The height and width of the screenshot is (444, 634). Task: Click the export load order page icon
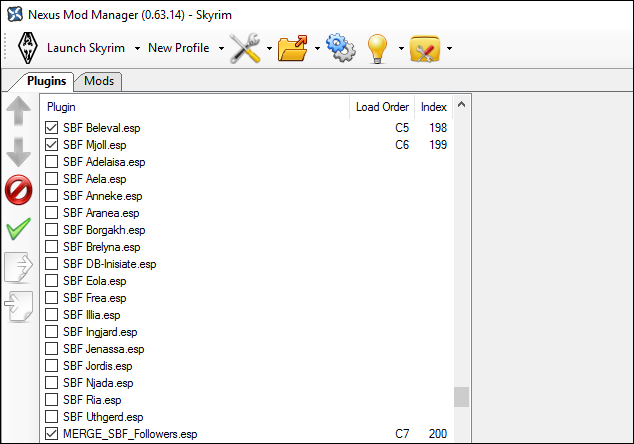(19, 267)
